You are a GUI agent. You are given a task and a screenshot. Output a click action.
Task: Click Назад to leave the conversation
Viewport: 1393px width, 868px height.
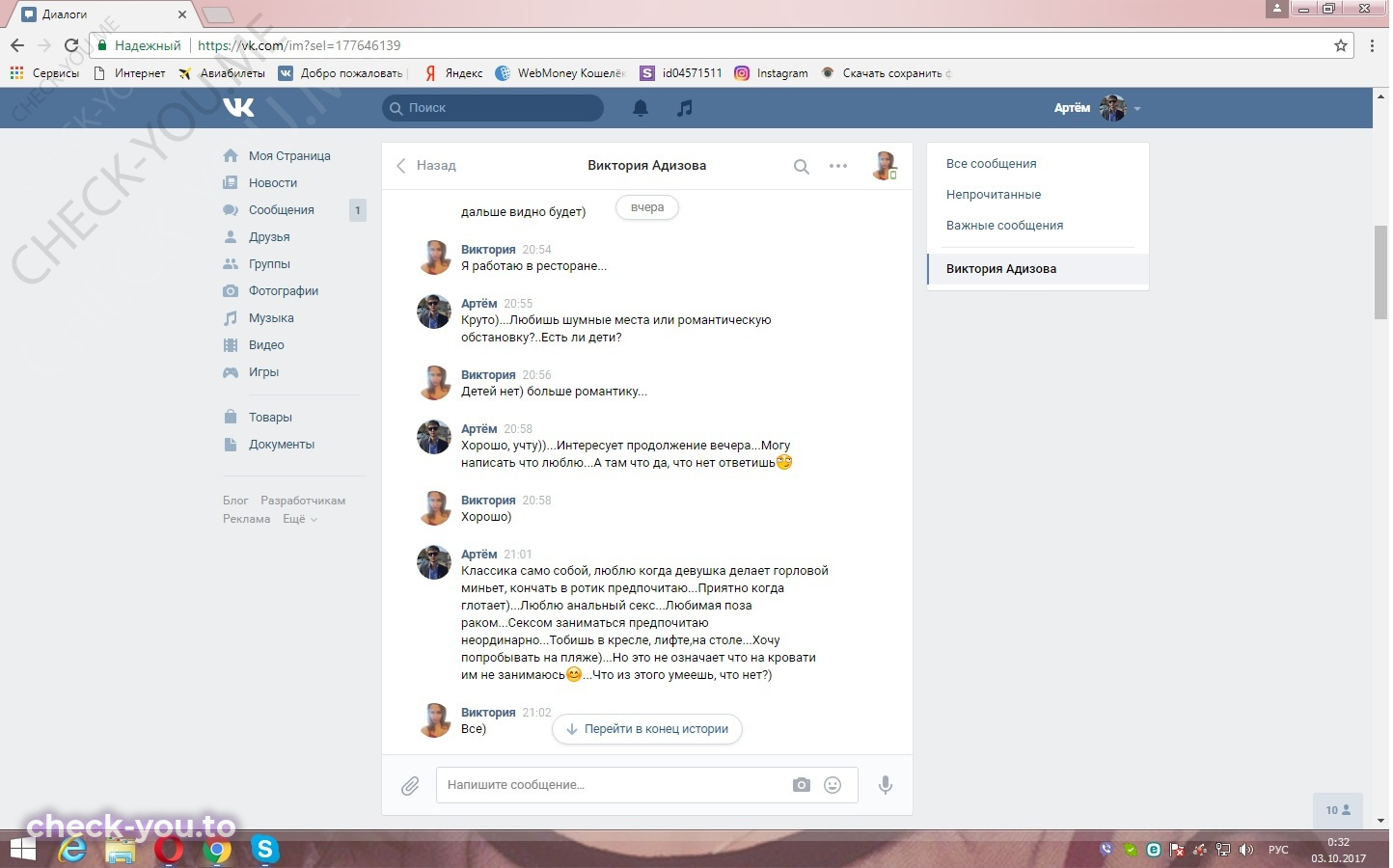pos(425,165)
